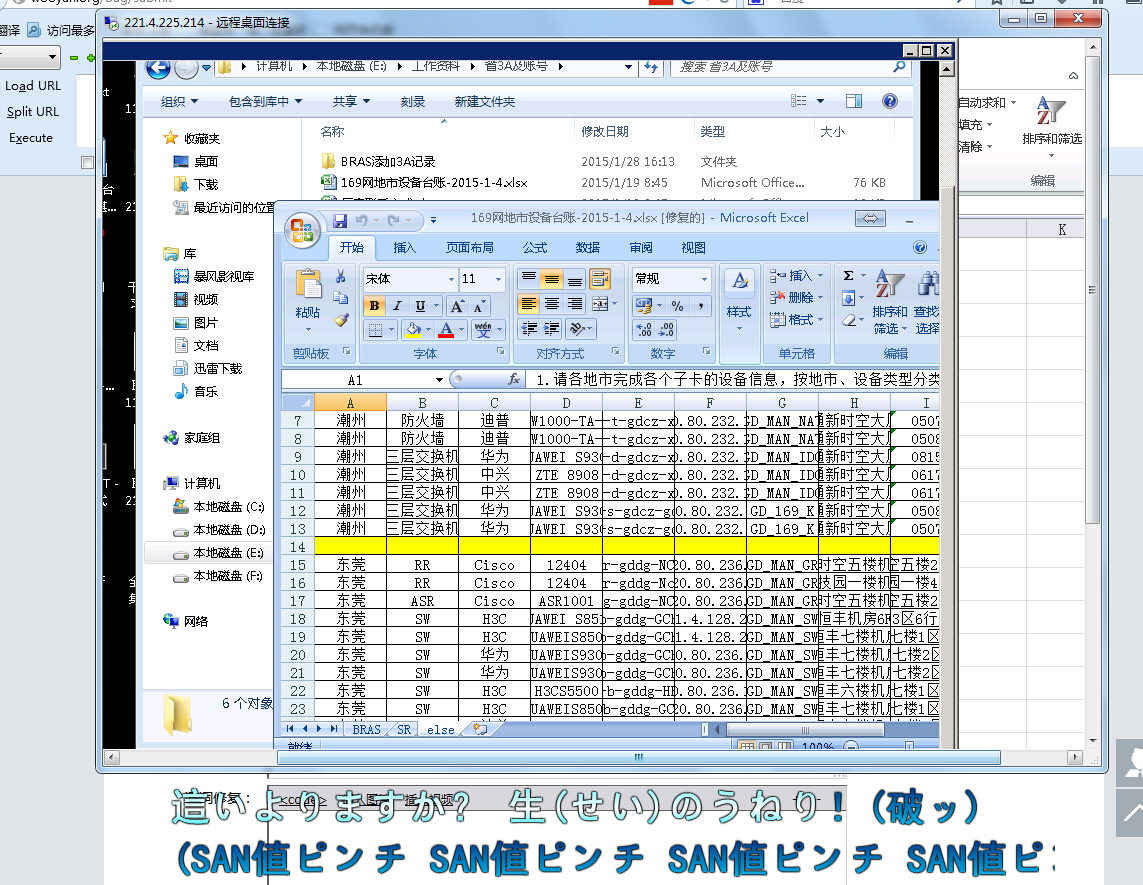Screen dimensions: 1143x885
Task: Decrease decimal places
Action: [666, 330]
